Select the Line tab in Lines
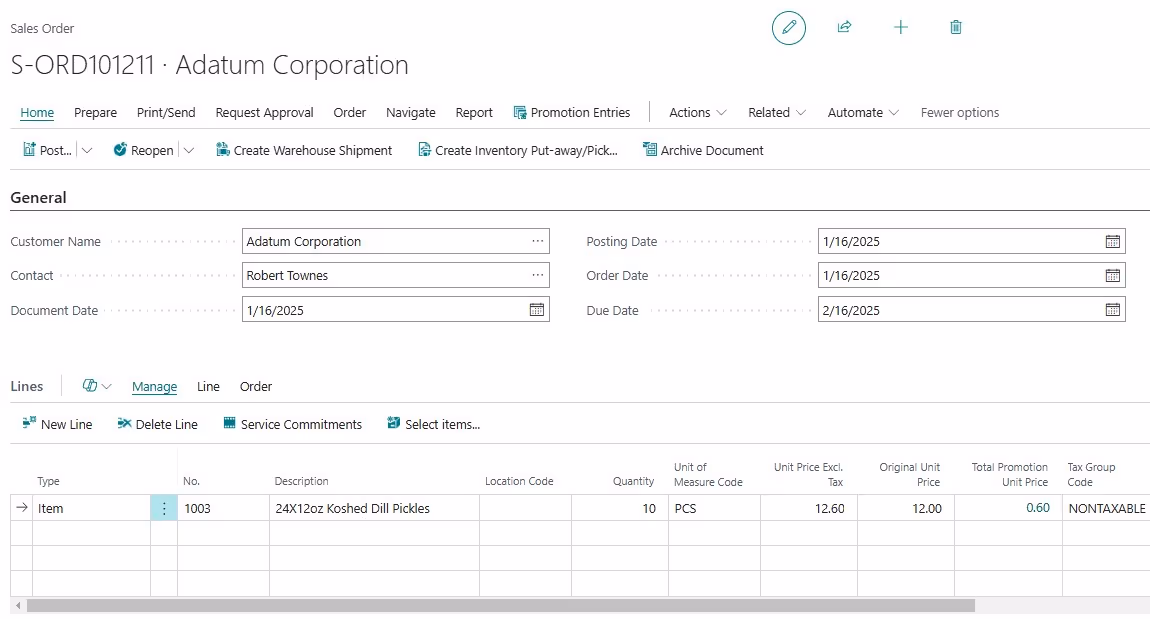The height and width of the screenshot is (619, 1150). pyautogui.click(x=208, y=387)
